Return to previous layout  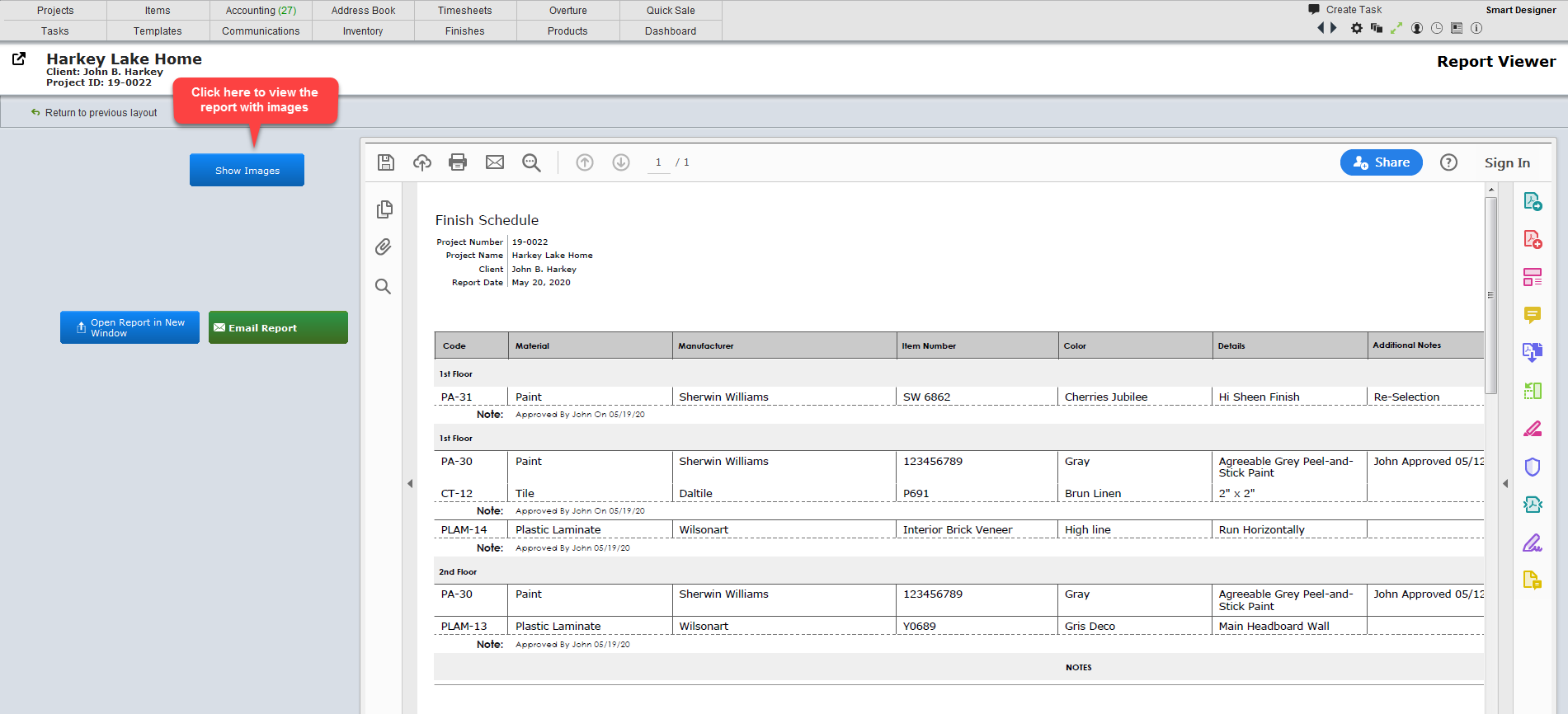pyautogui.click(x=94, y=113)
